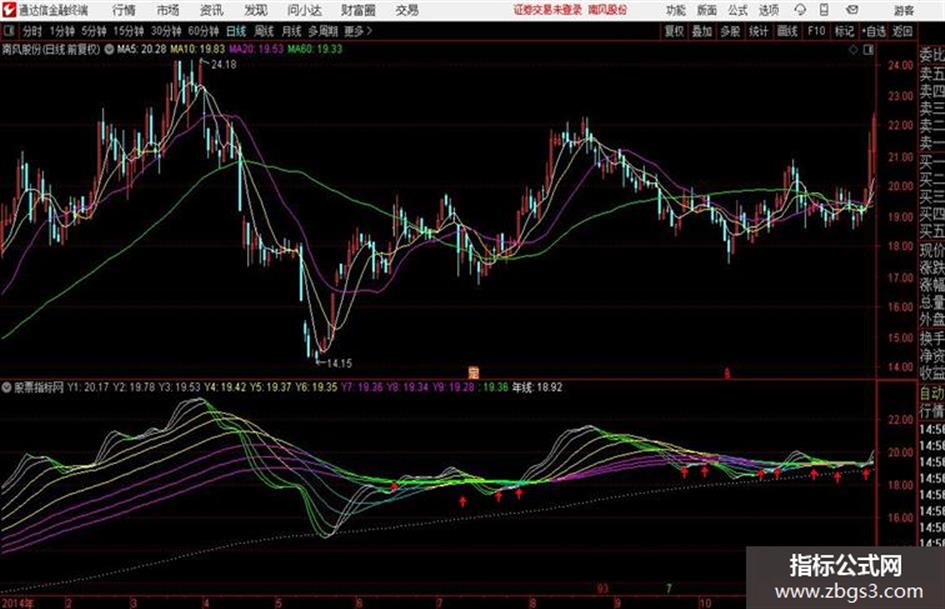Click the 复权 toolbar button

(674, 31)
